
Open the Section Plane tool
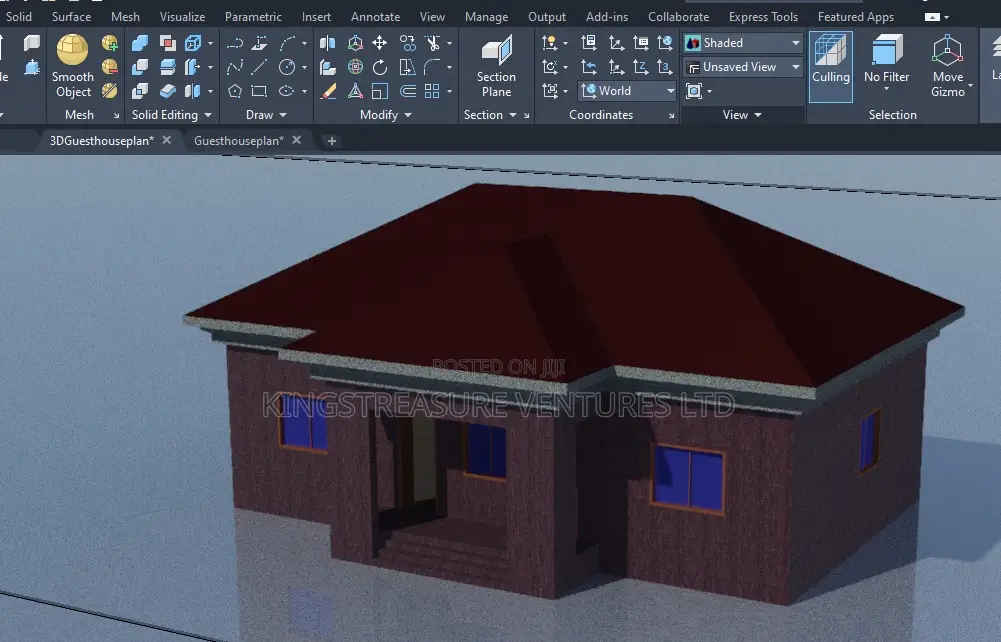tap(496, 66)
